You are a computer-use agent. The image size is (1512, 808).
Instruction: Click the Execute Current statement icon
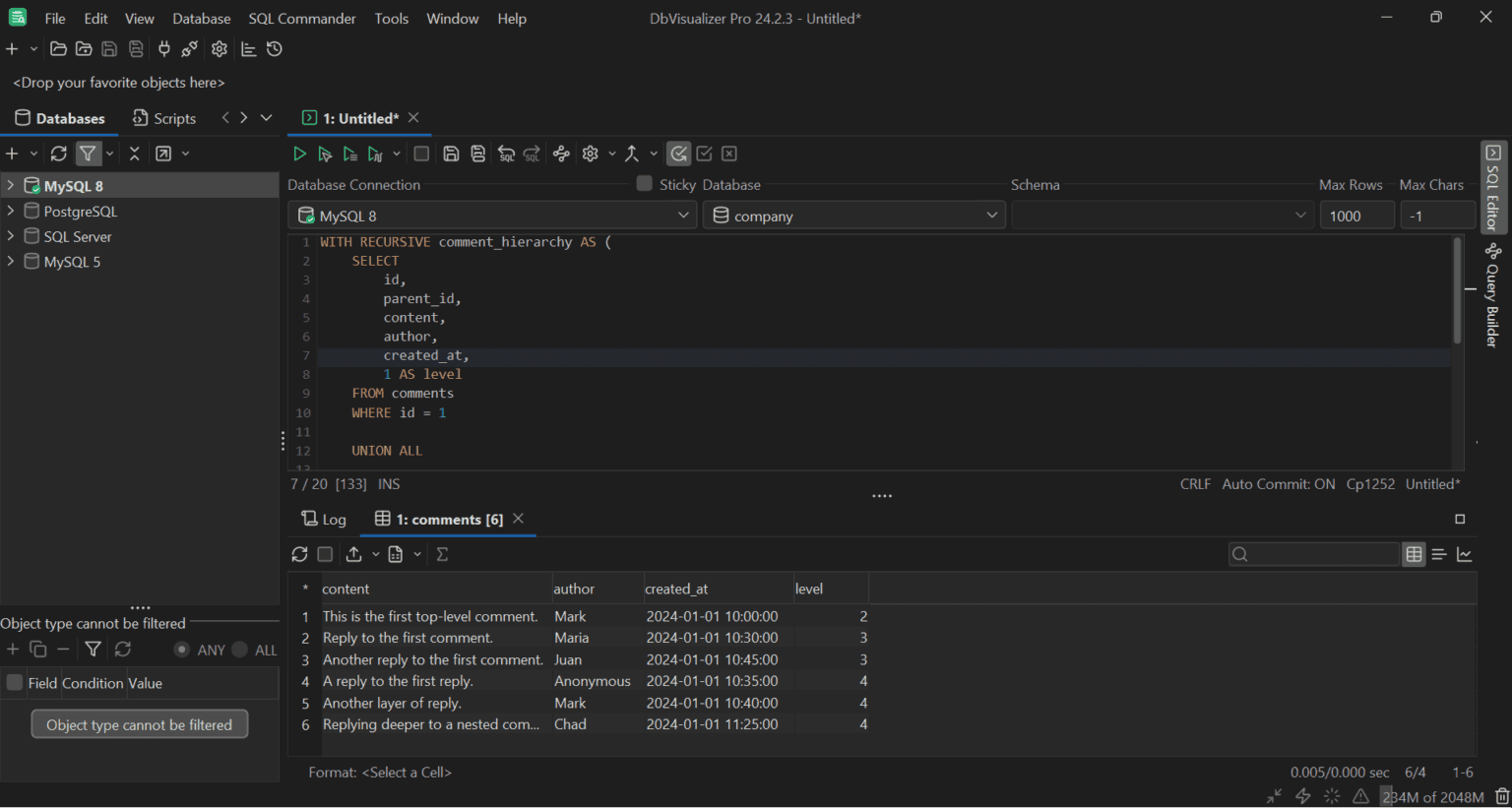(325, 154)
